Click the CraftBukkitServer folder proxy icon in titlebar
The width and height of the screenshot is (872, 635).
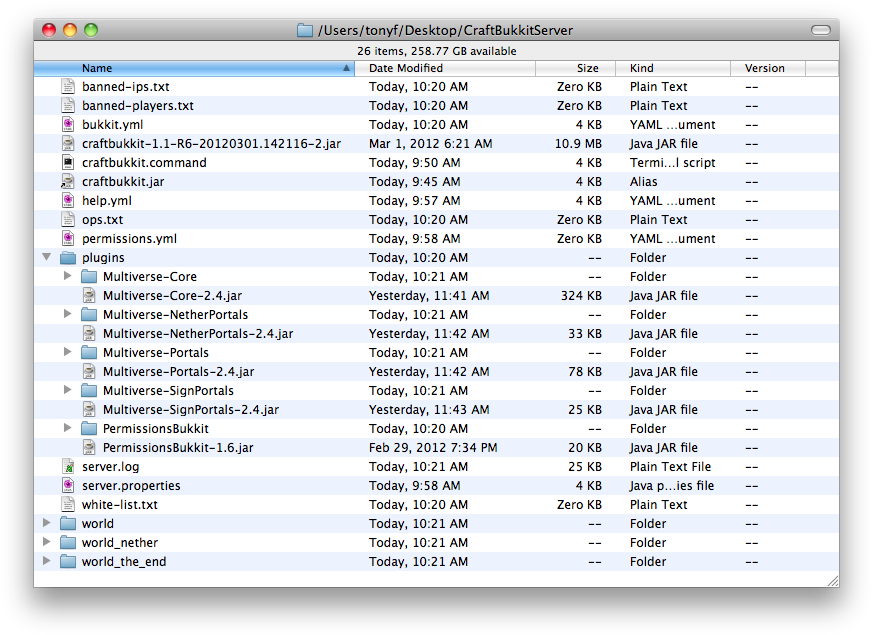pos(303,31)
